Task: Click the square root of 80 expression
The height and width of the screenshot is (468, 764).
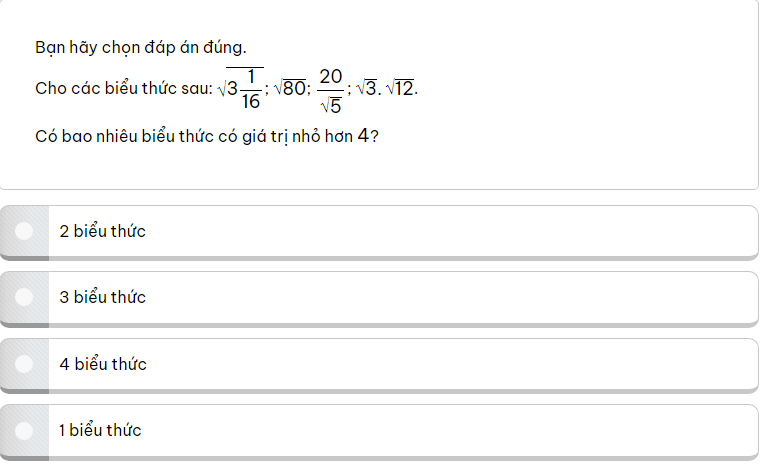Action: tap(290, 89)
